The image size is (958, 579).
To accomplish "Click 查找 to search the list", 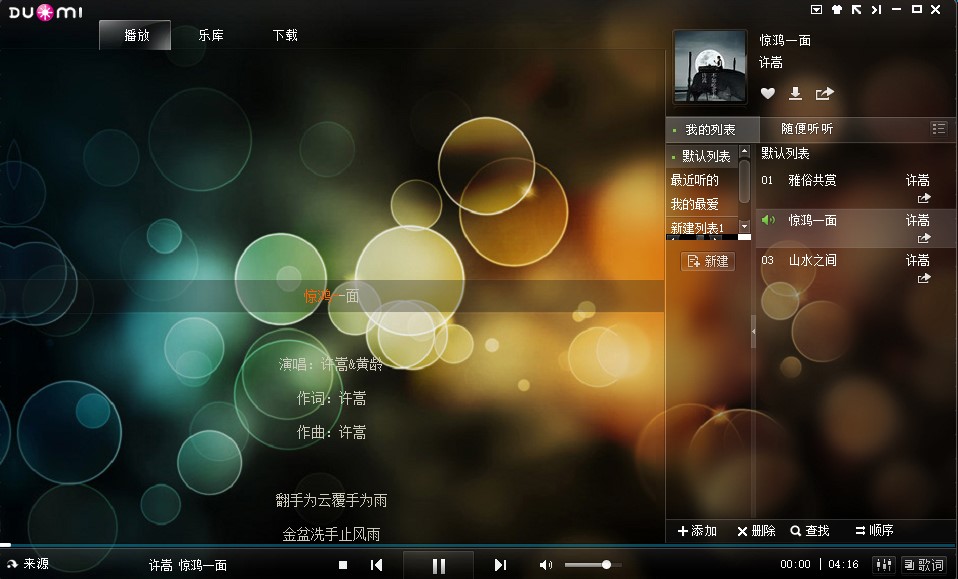I will (x=810, y=531).
